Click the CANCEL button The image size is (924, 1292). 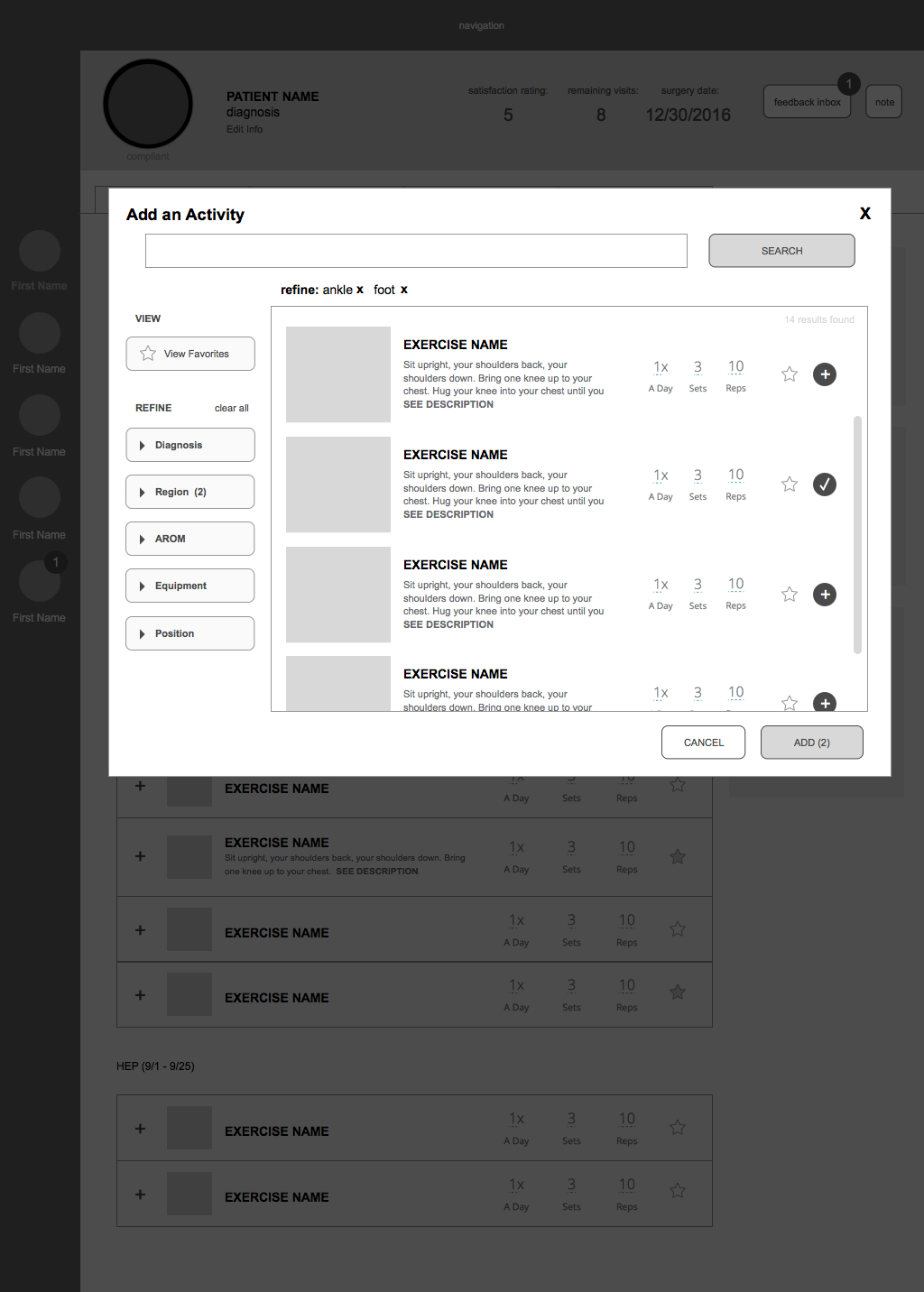click(x=704, y=743)
